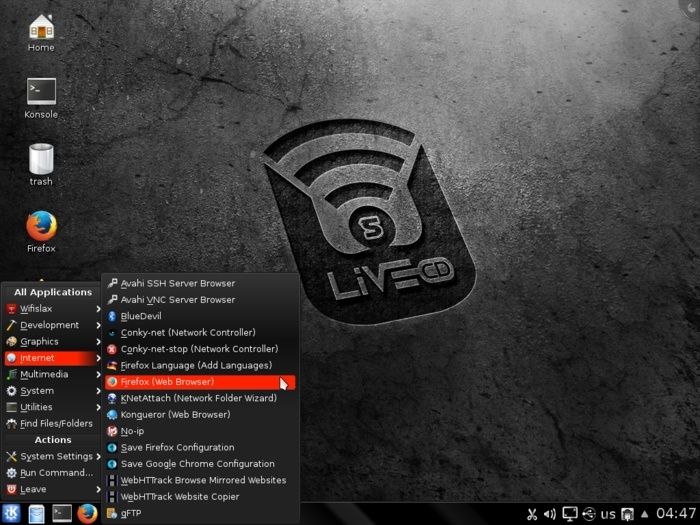The width and height of the screenshot is (700, 525).
Task: Open the Multimedia submenu
Action: tap(53, 374)
